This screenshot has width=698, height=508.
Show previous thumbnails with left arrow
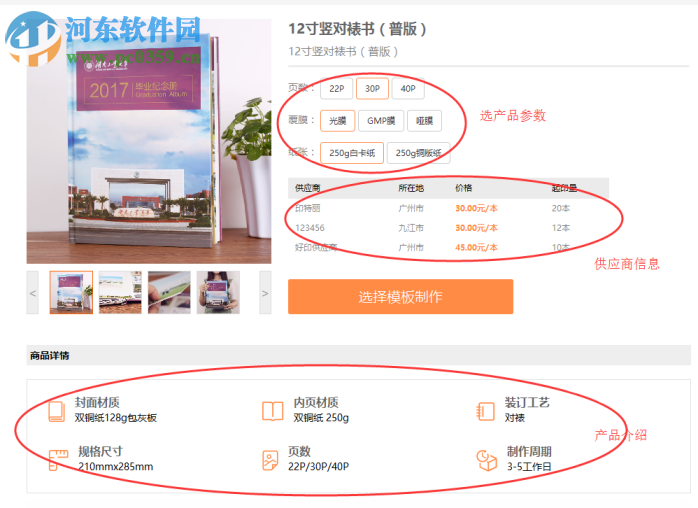(32, 293)
